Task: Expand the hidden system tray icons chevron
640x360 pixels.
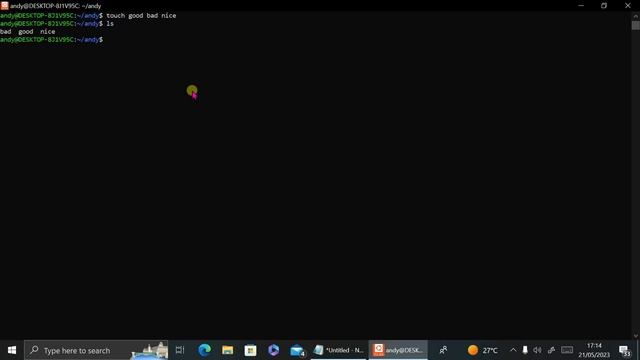Action: pos(513,350)
